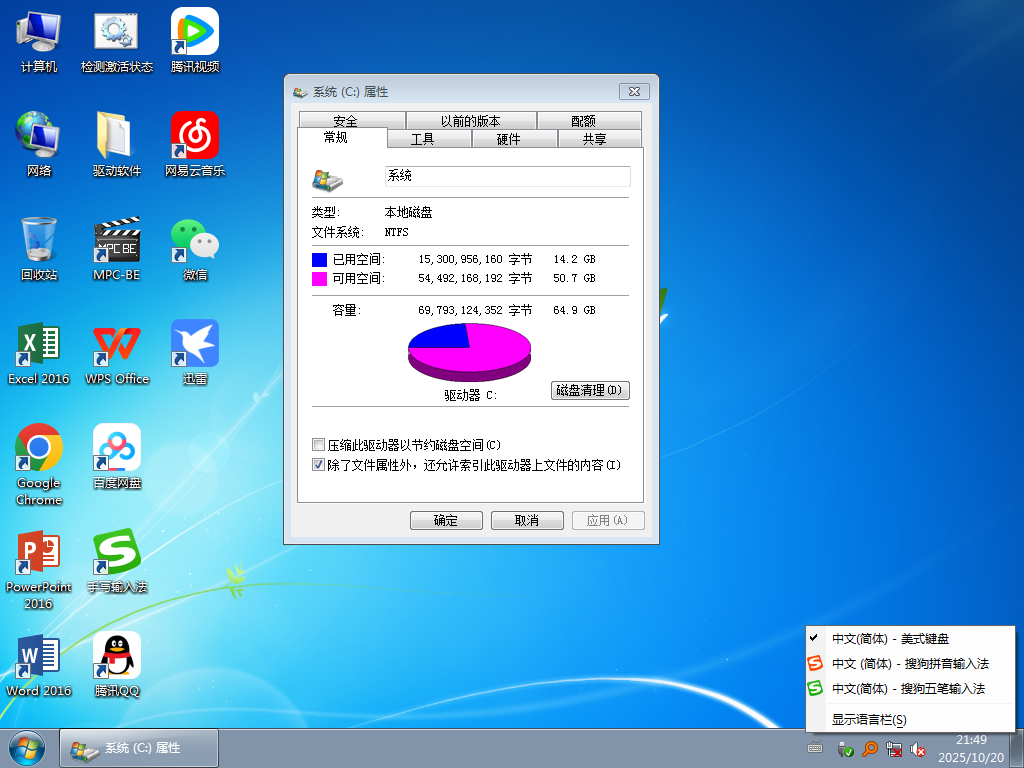Enable compress this drive checkbox
Screen dimensions: 1024x768
pos(319,445)
